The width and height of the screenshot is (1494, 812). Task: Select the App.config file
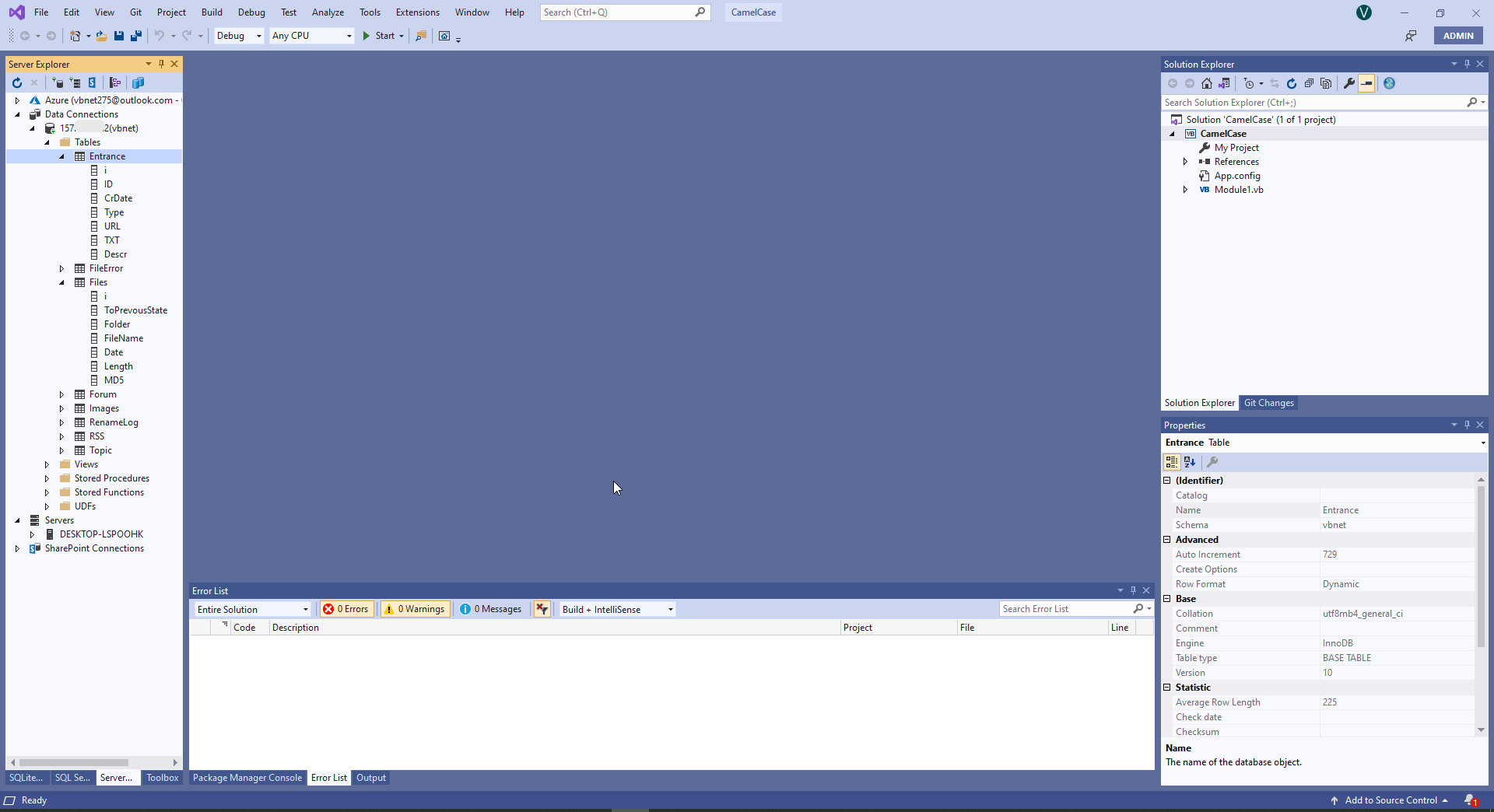(x=1236, y=176)
